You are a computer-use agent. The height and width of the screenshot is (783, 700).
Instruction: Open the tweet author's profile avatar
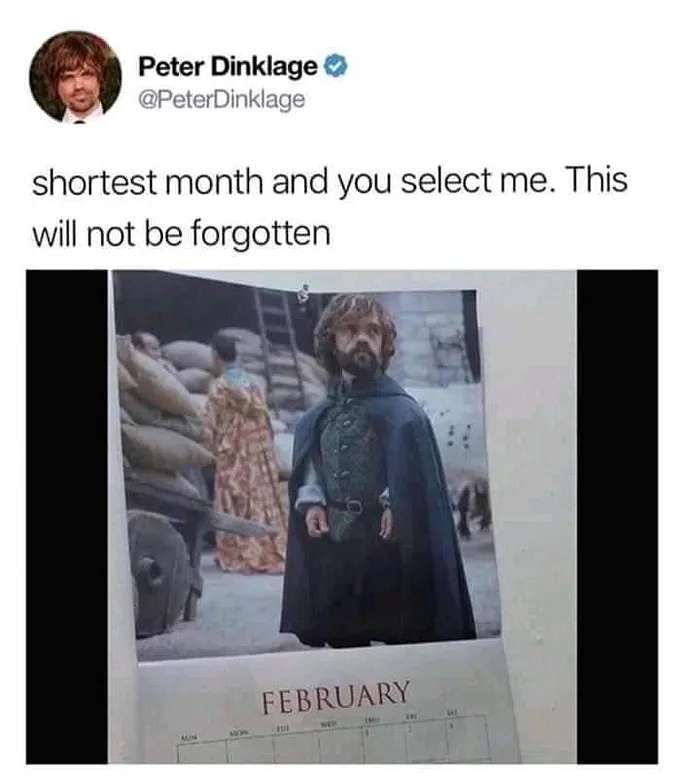pyautogui.click(x=75, y=77)
